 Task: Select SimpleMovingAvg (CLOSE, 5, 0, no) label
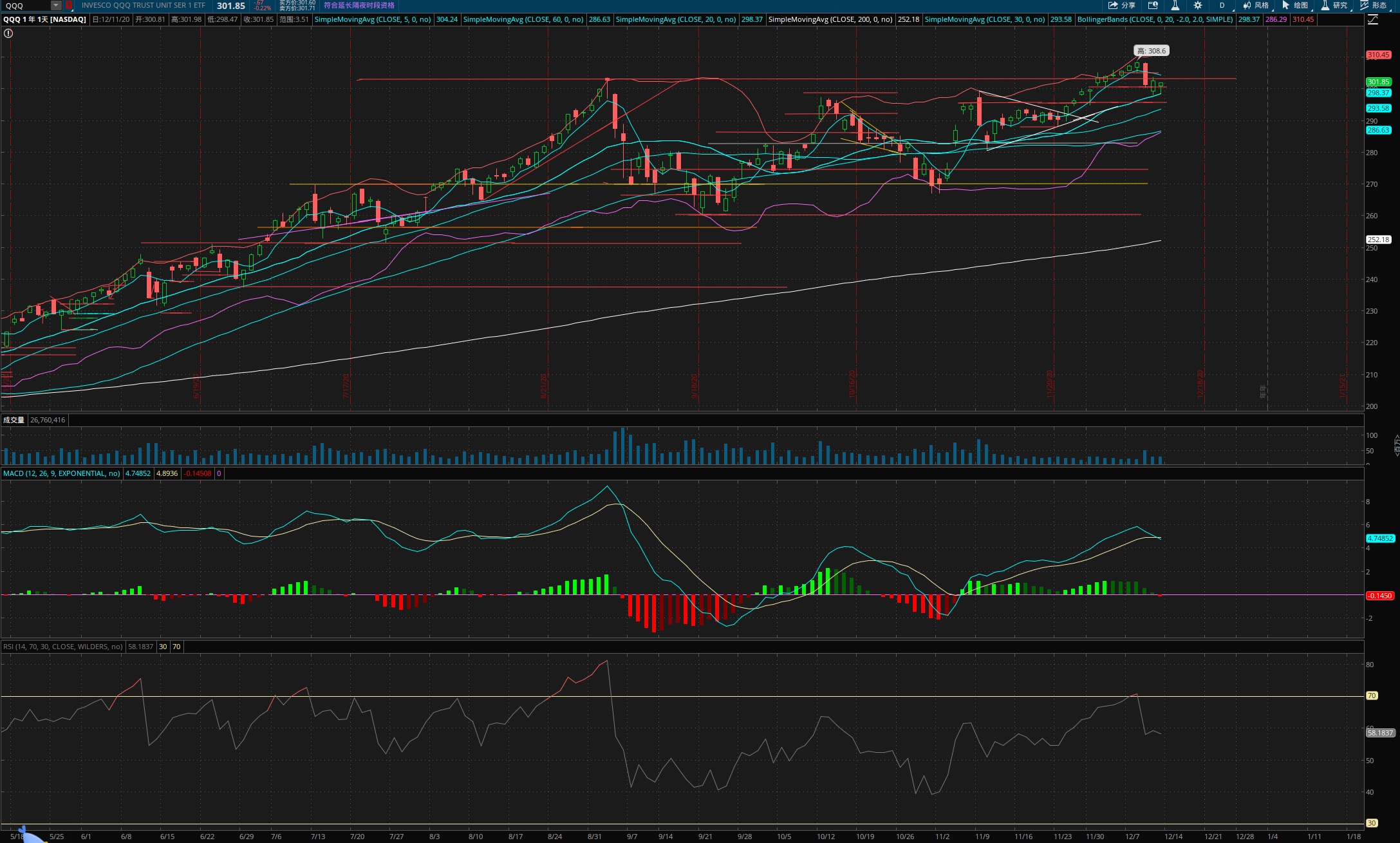click(x=373, y=19)
